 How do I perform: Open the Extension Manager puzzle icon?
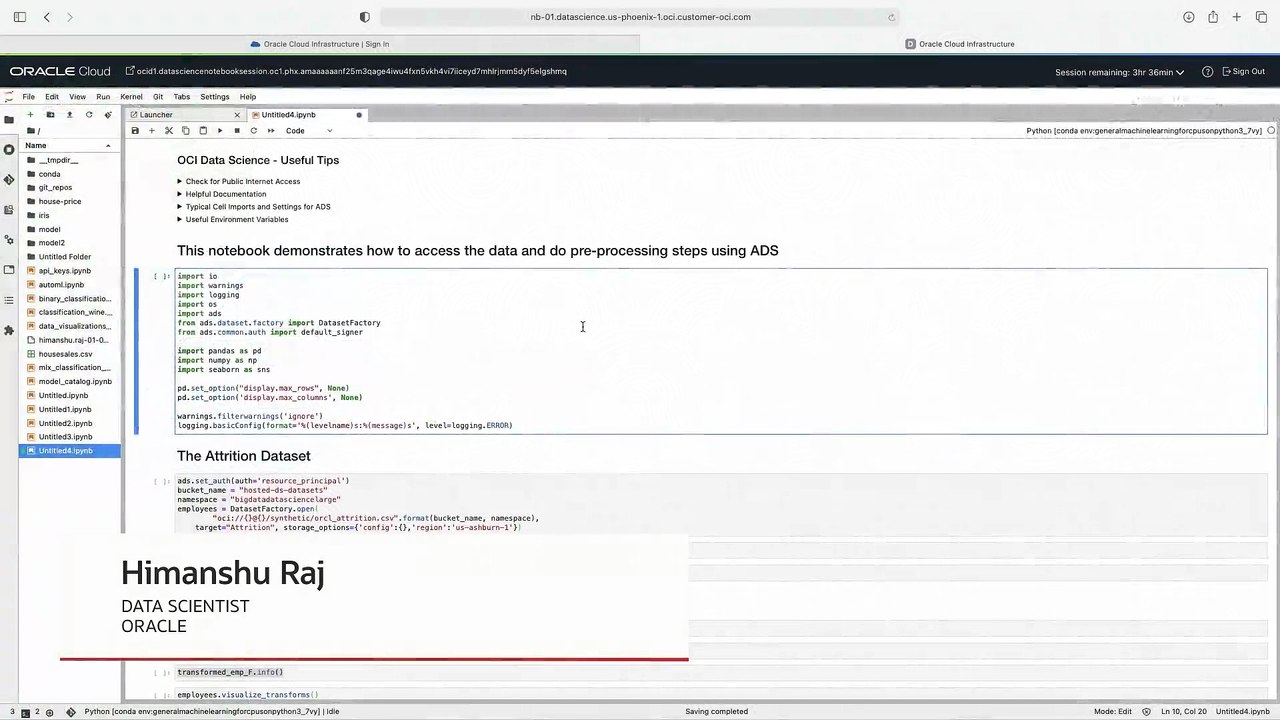click(9, 330)
